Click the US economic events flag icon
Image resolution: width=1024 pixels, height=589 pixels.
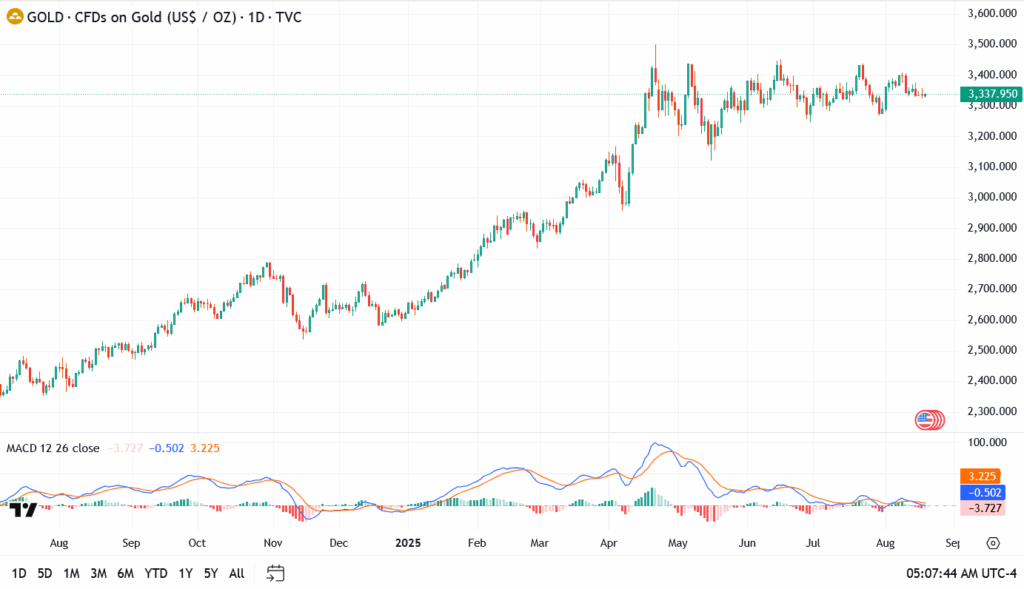coord(926,420)
